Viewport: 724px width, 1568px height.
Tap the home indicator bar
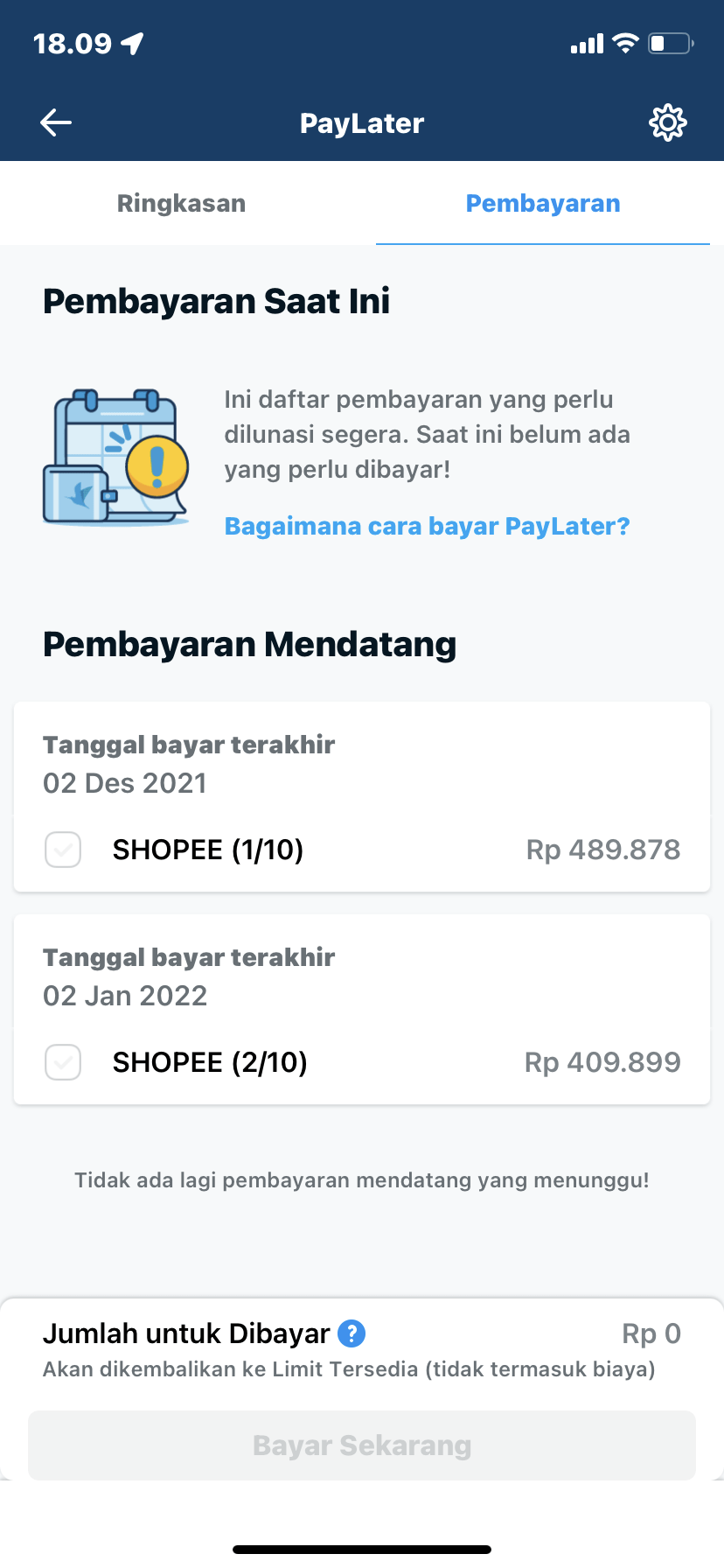click(362, 1550)
